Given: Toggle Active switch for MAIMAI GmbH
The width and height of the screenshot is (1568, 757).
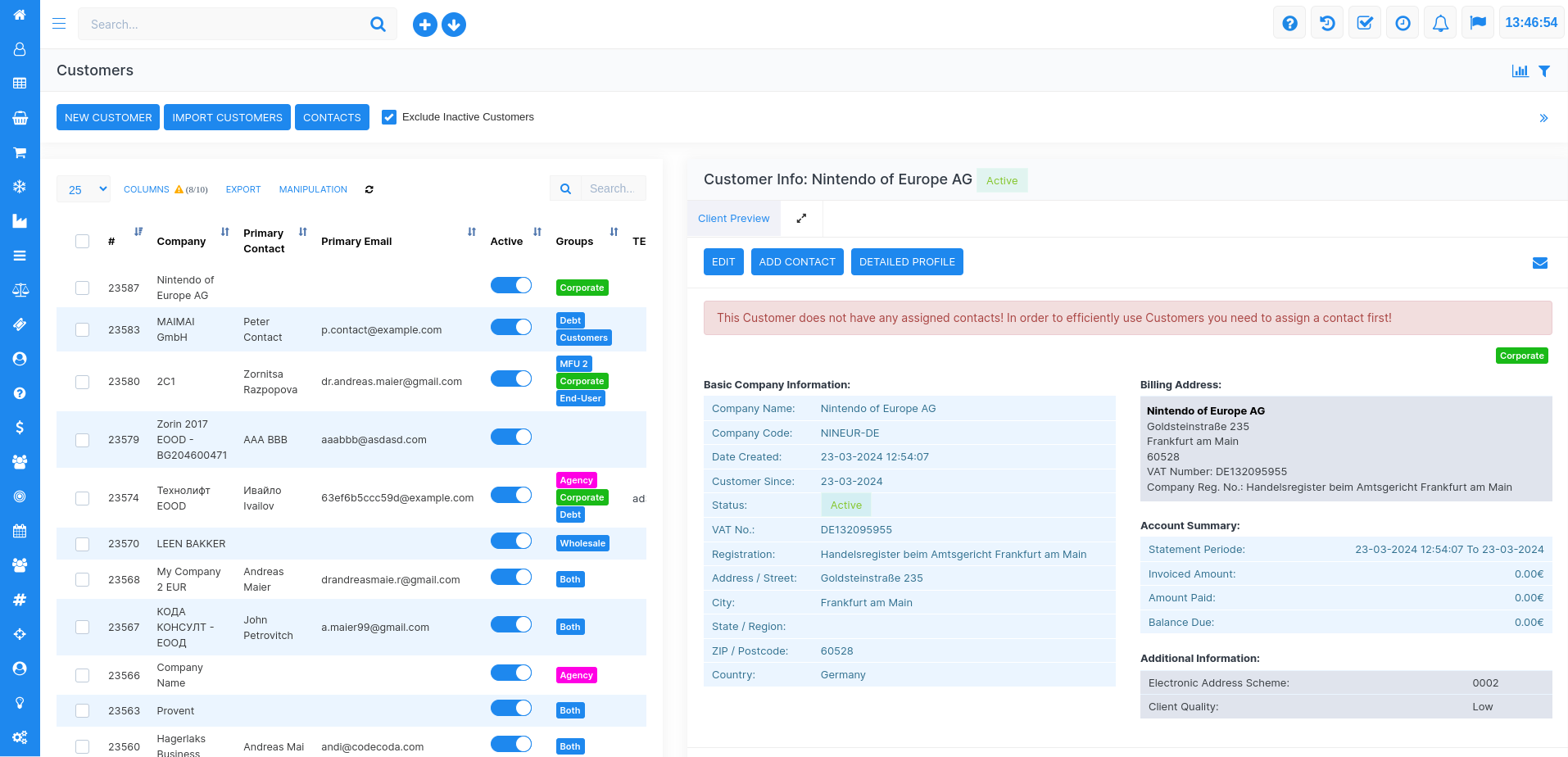Looking at the screenshot, I should [x=511, y=328].
